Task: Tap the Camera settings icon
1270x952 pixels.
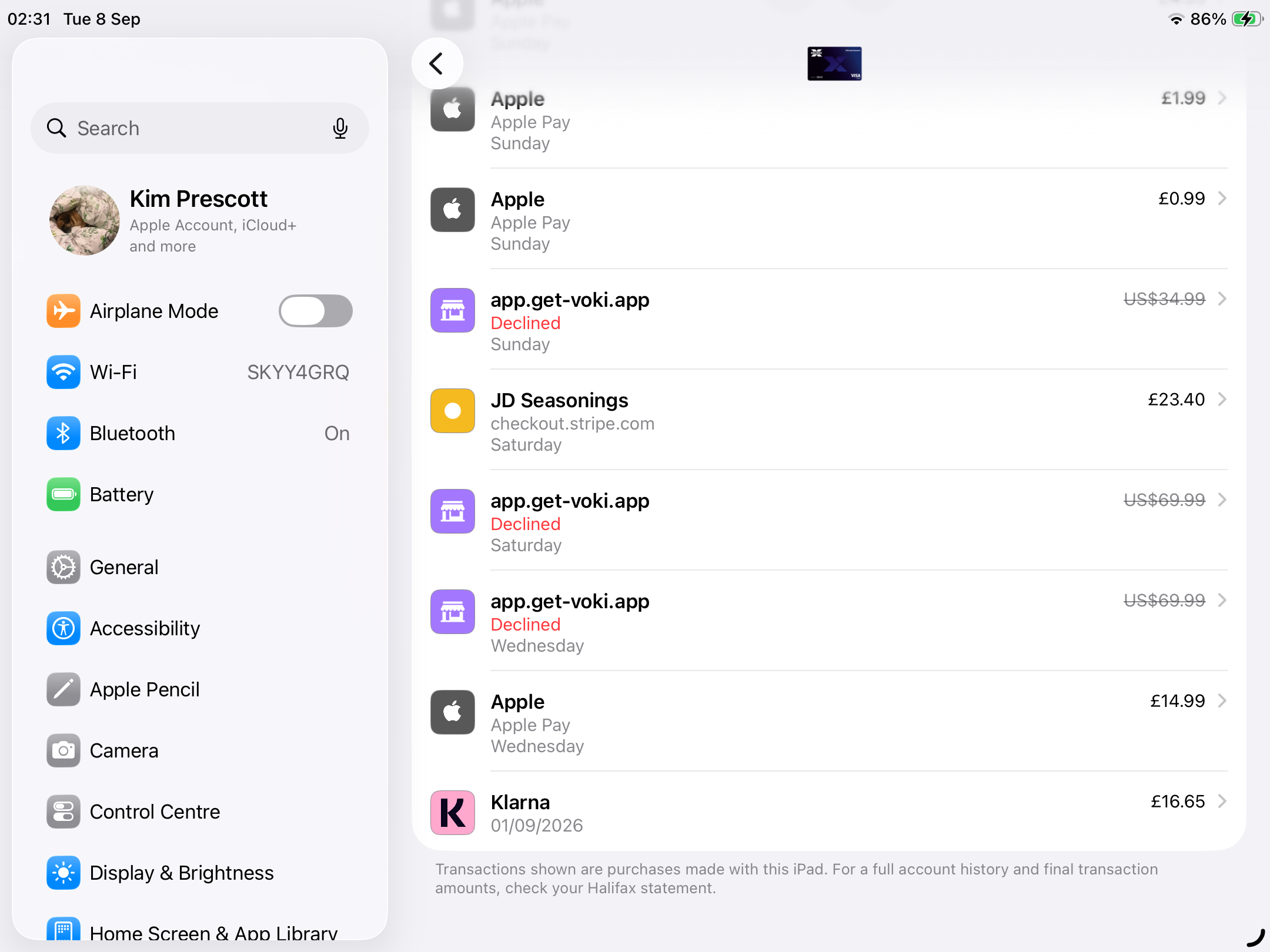Action: [x=63, y=750]
